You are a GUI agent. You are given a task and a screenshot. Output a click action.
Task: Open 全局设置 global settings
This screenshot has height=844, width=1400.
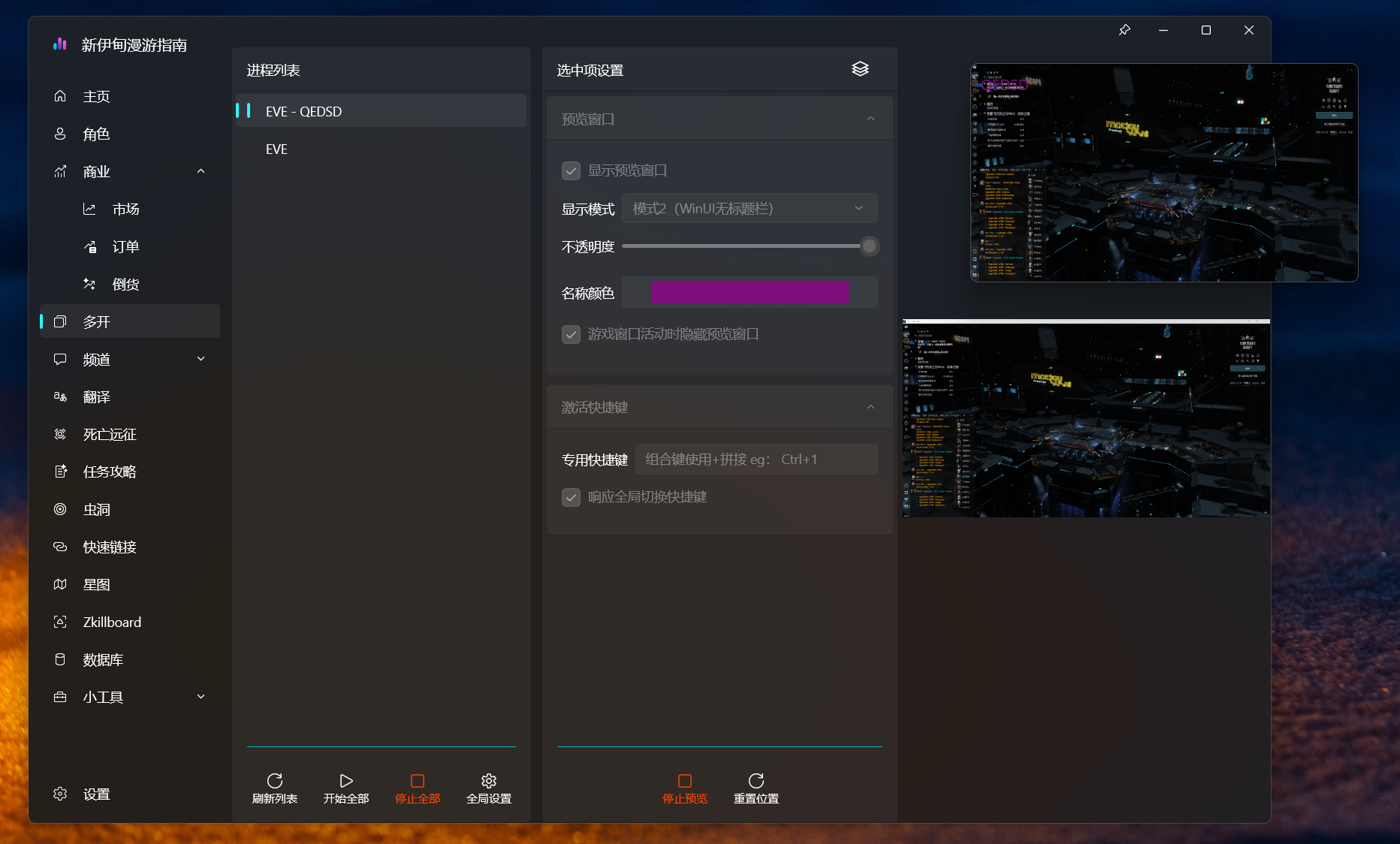[x=489, y=788]
